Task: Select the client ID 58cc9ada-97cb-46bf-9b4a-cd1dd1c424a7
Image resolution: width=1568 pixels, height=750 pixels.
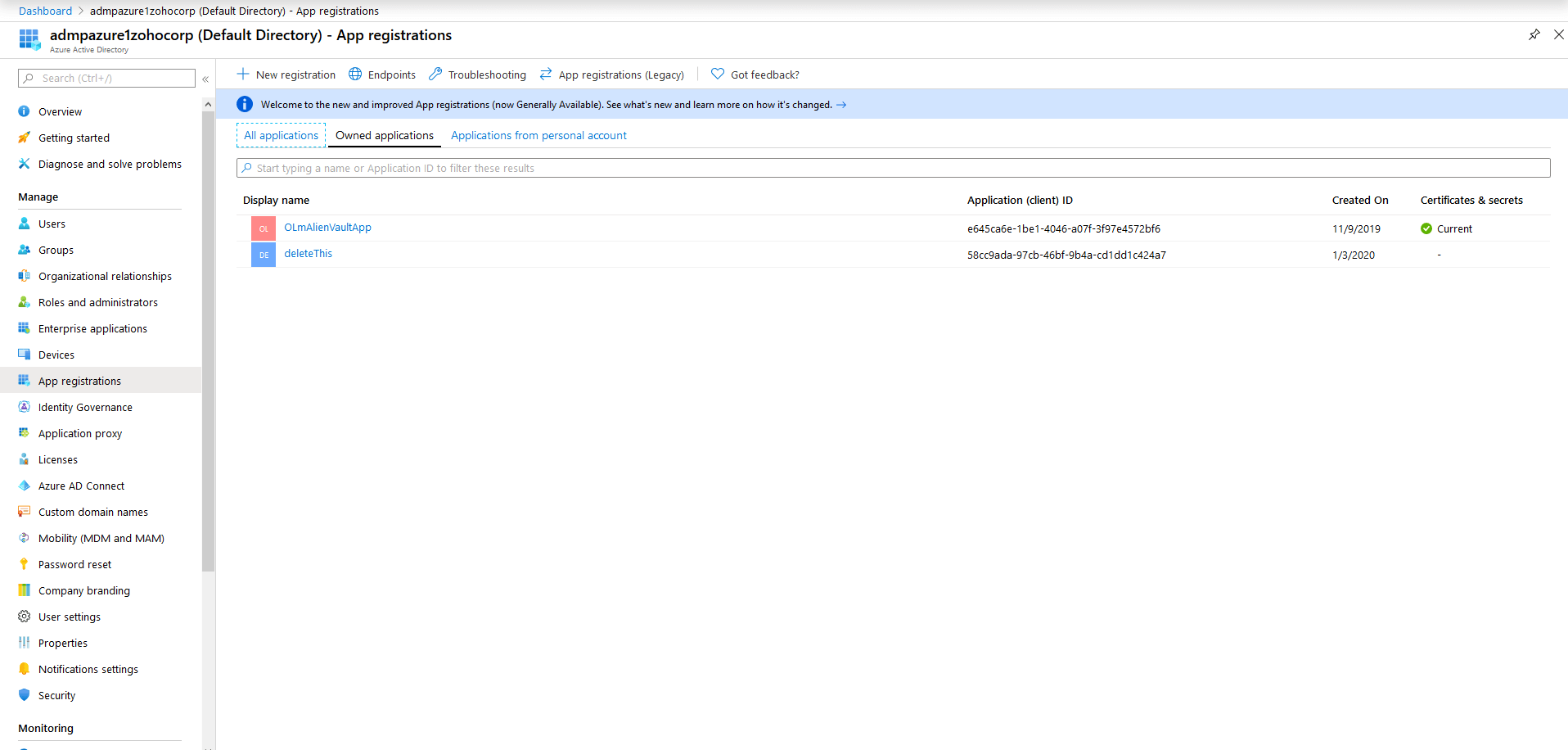Action: point(1066,255)
